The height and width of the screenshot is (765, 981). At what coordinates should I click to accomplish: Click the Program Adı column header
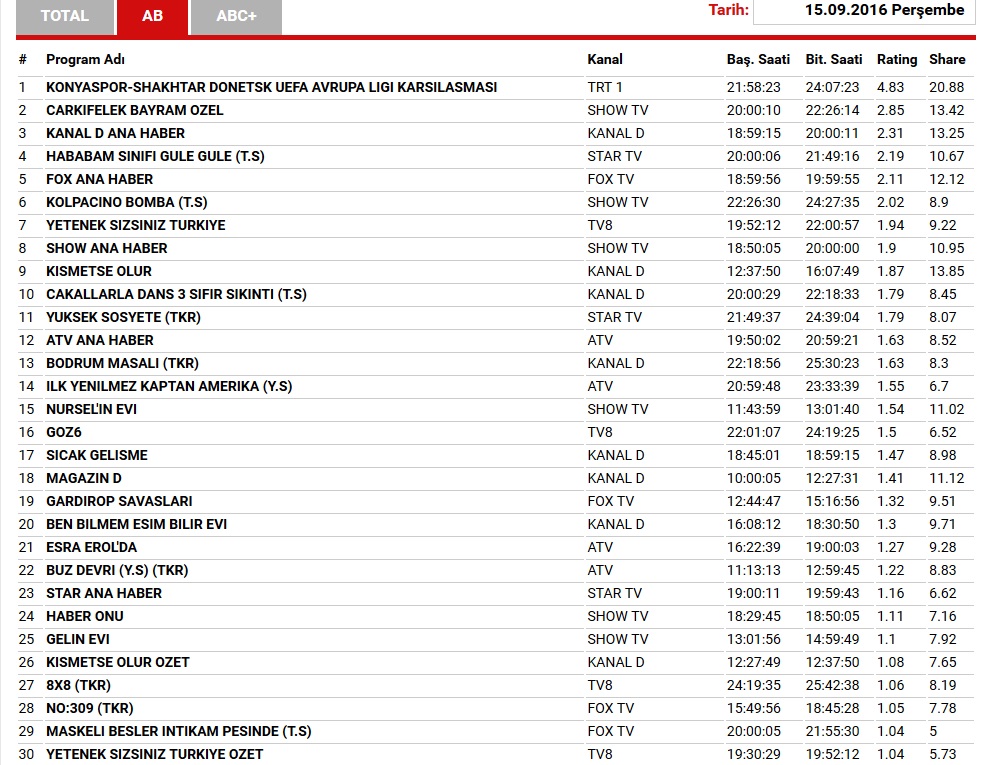pos(85,60)
